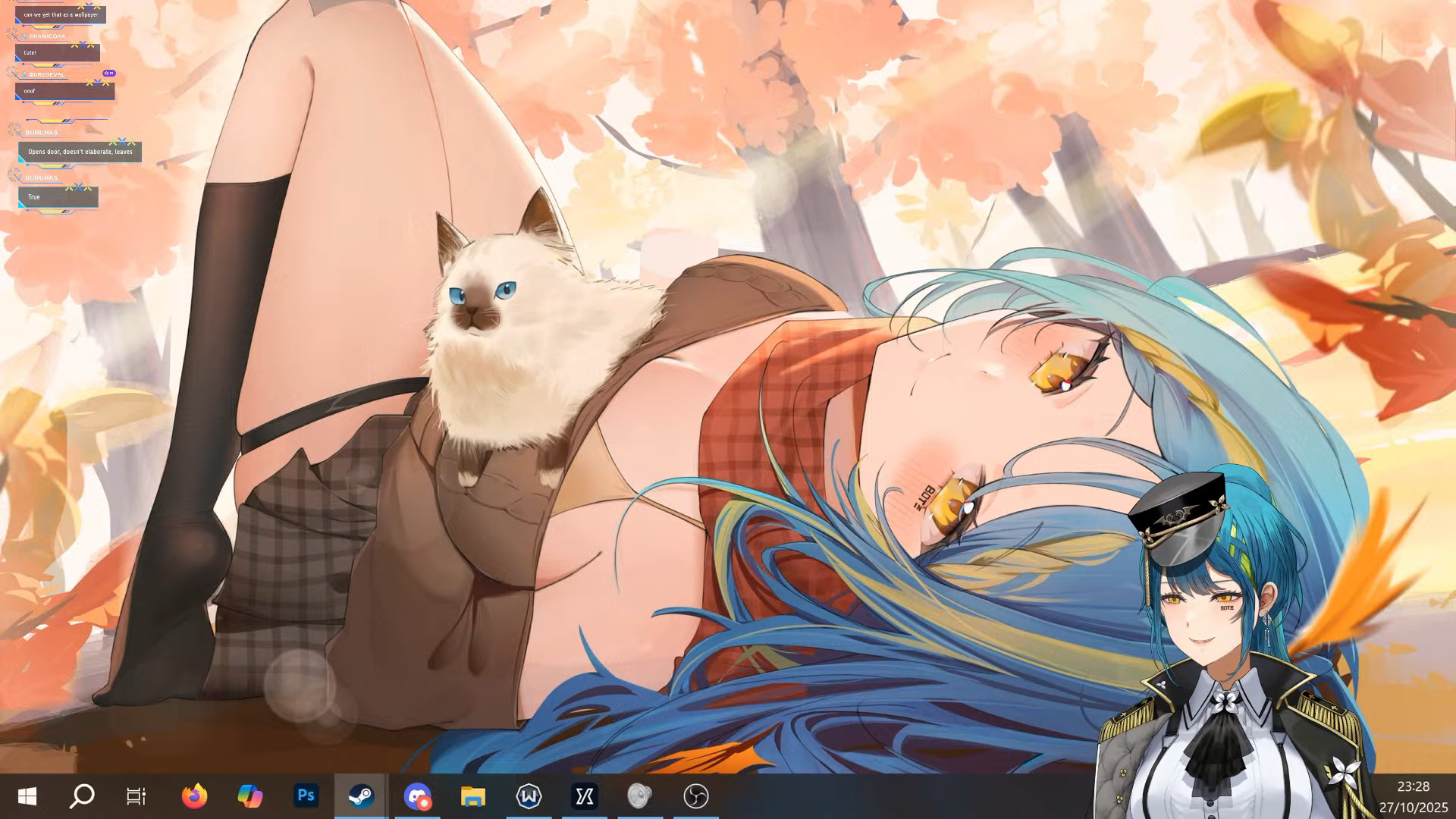Launch Firefox from the taskbar
The image size is (1456, 819).
point(195,796)
